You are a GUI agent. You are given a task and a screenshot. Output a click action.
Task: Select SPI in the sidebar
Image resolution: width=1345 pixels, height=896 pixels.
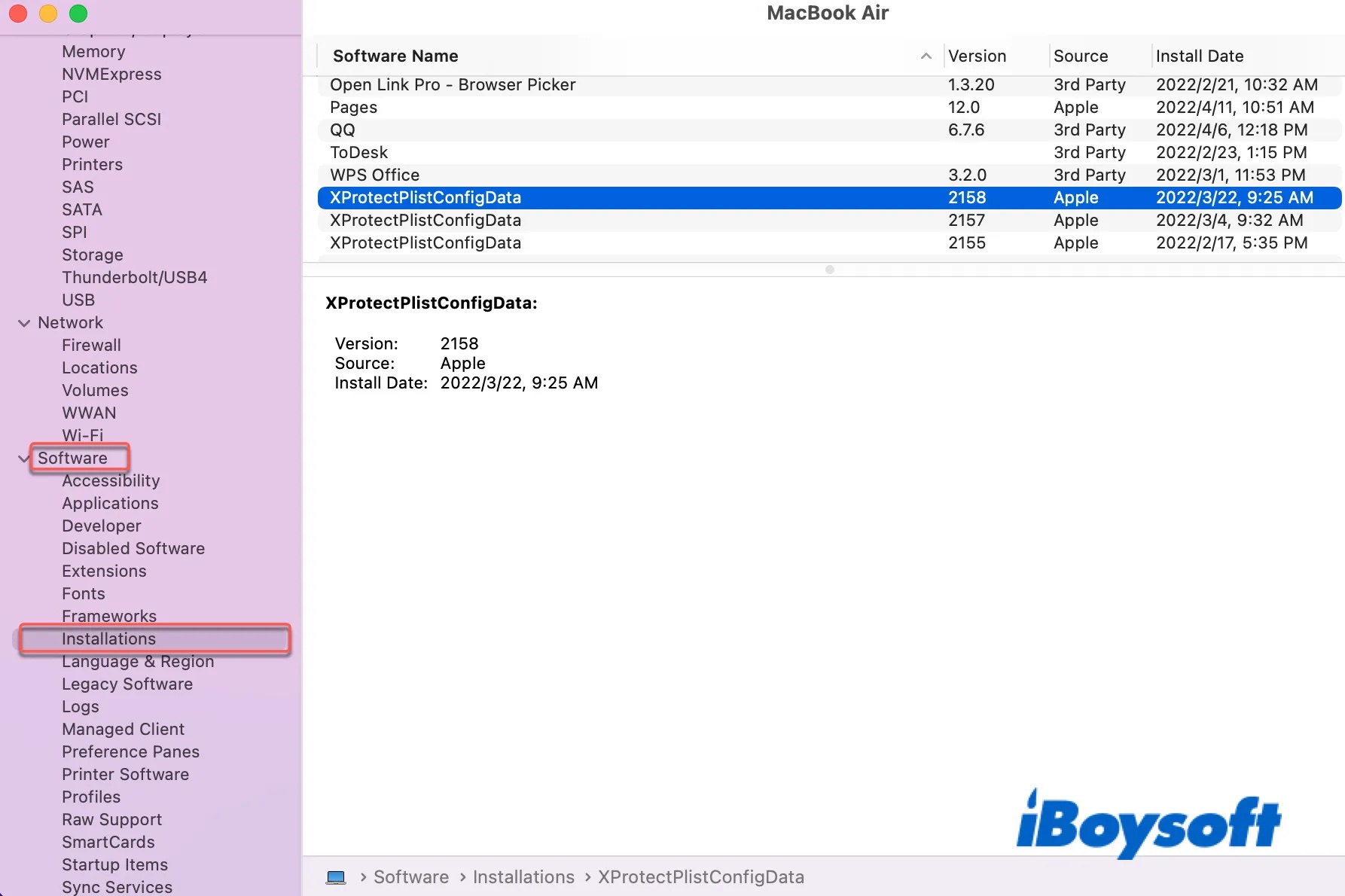[x=75, y=233]
